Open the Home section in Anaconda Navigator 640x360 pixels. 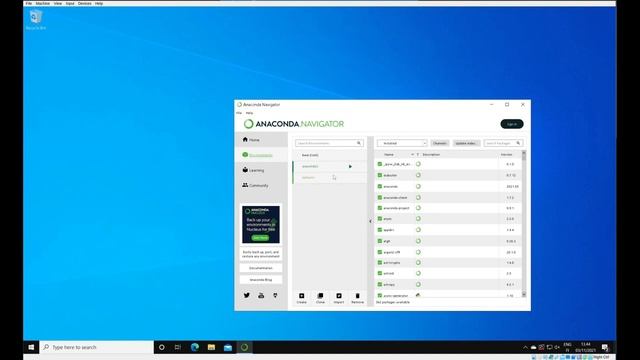[261, 140]
